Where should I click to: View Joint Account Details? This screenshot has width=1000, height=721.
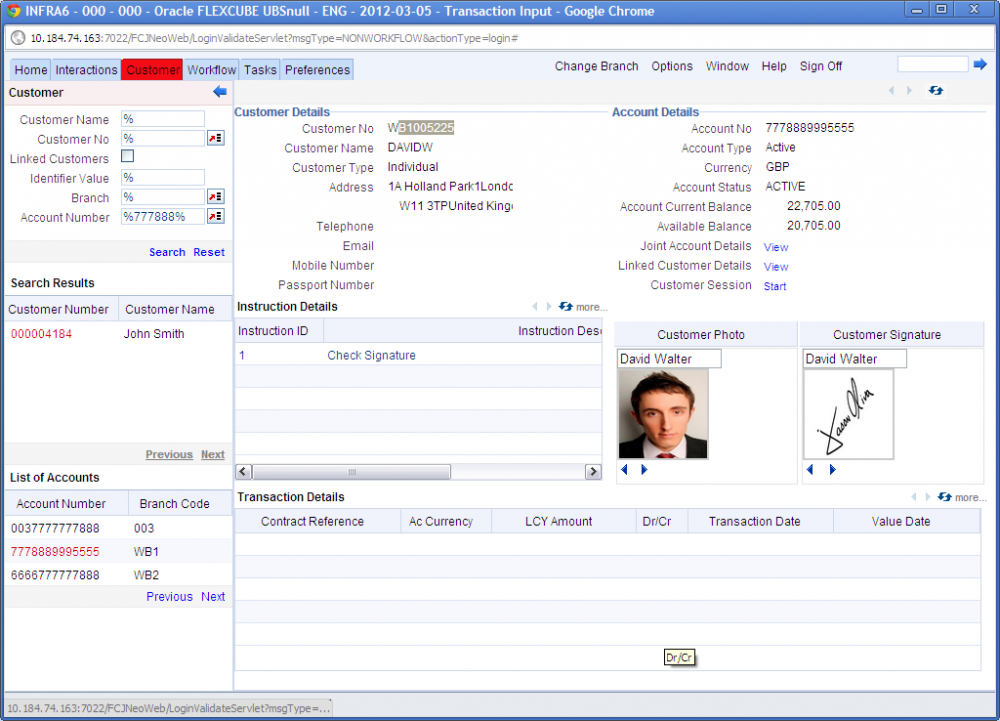point(776,247)
